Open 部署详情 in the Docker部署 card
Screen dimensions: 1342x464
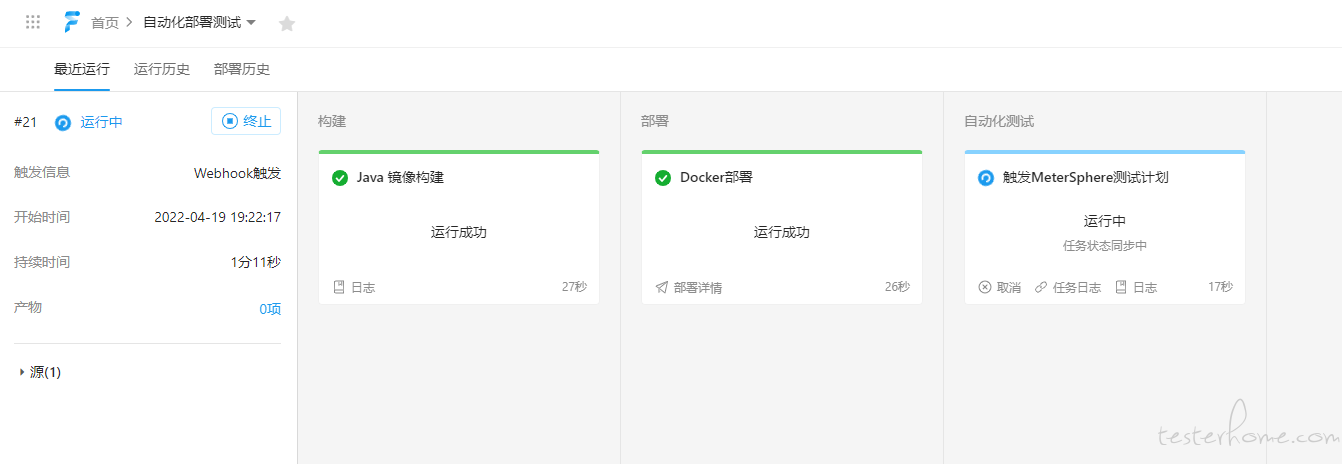pos(688,287)
